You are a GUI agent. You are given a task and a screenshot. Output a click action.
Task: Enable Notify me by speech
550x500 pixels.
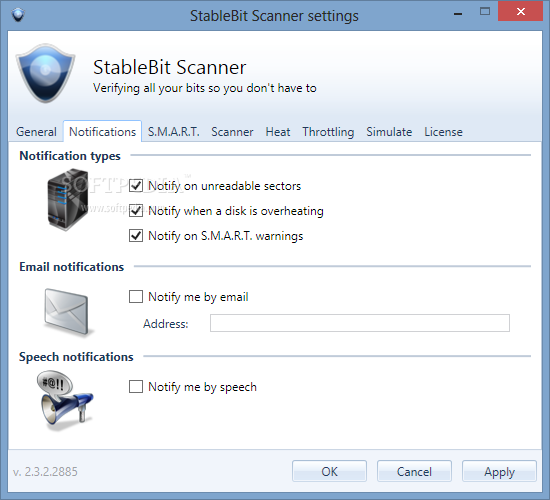(x=136, y=387)
